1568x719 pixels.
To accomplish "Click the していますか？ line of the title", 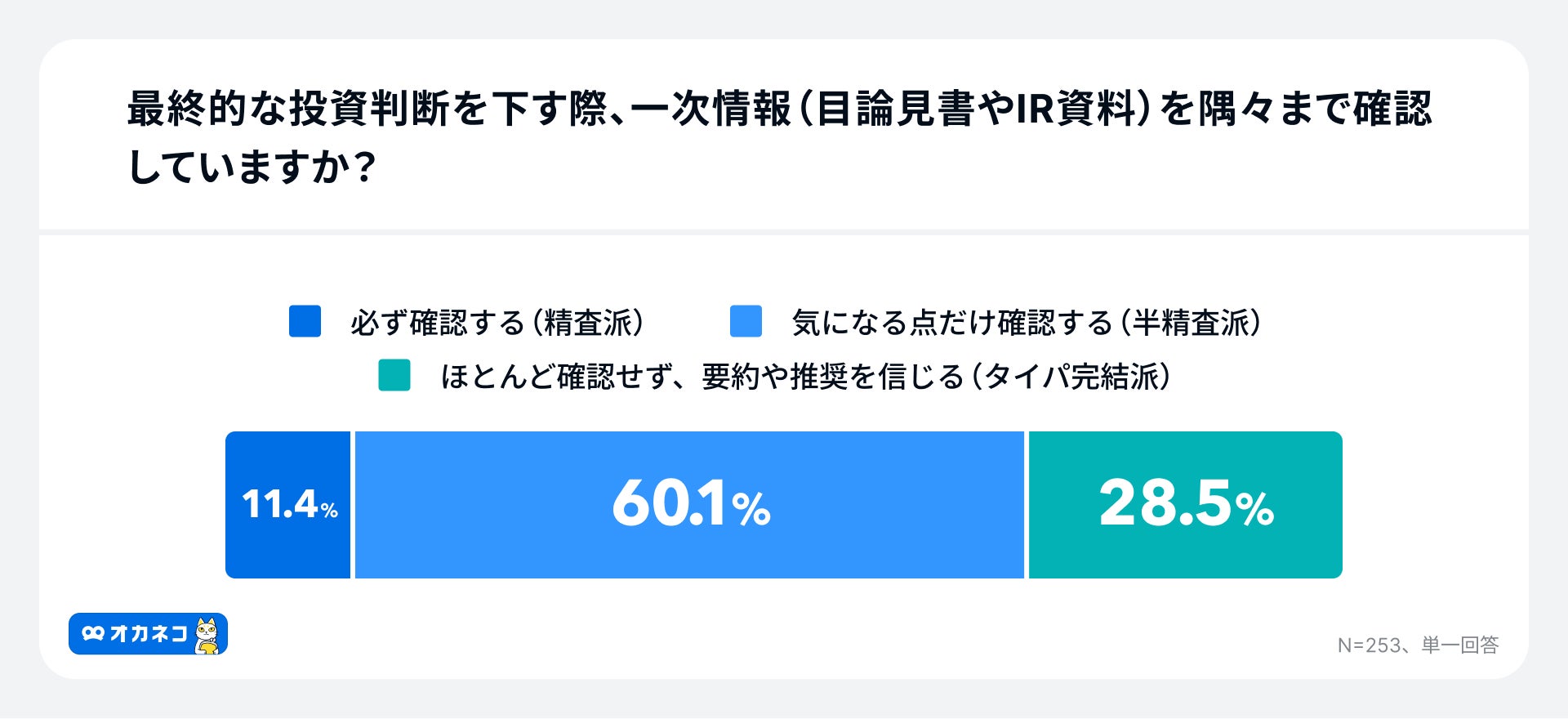I will [252, 167].
